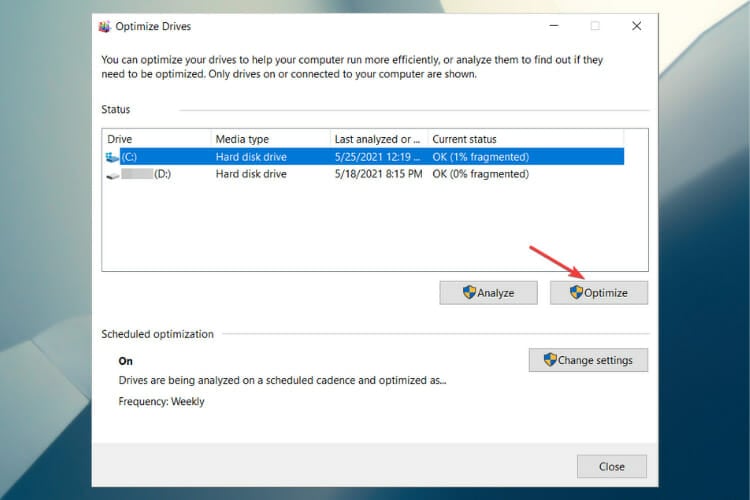Minimize the Optimize Drives window
750x500 pixels.
(554, 26)
